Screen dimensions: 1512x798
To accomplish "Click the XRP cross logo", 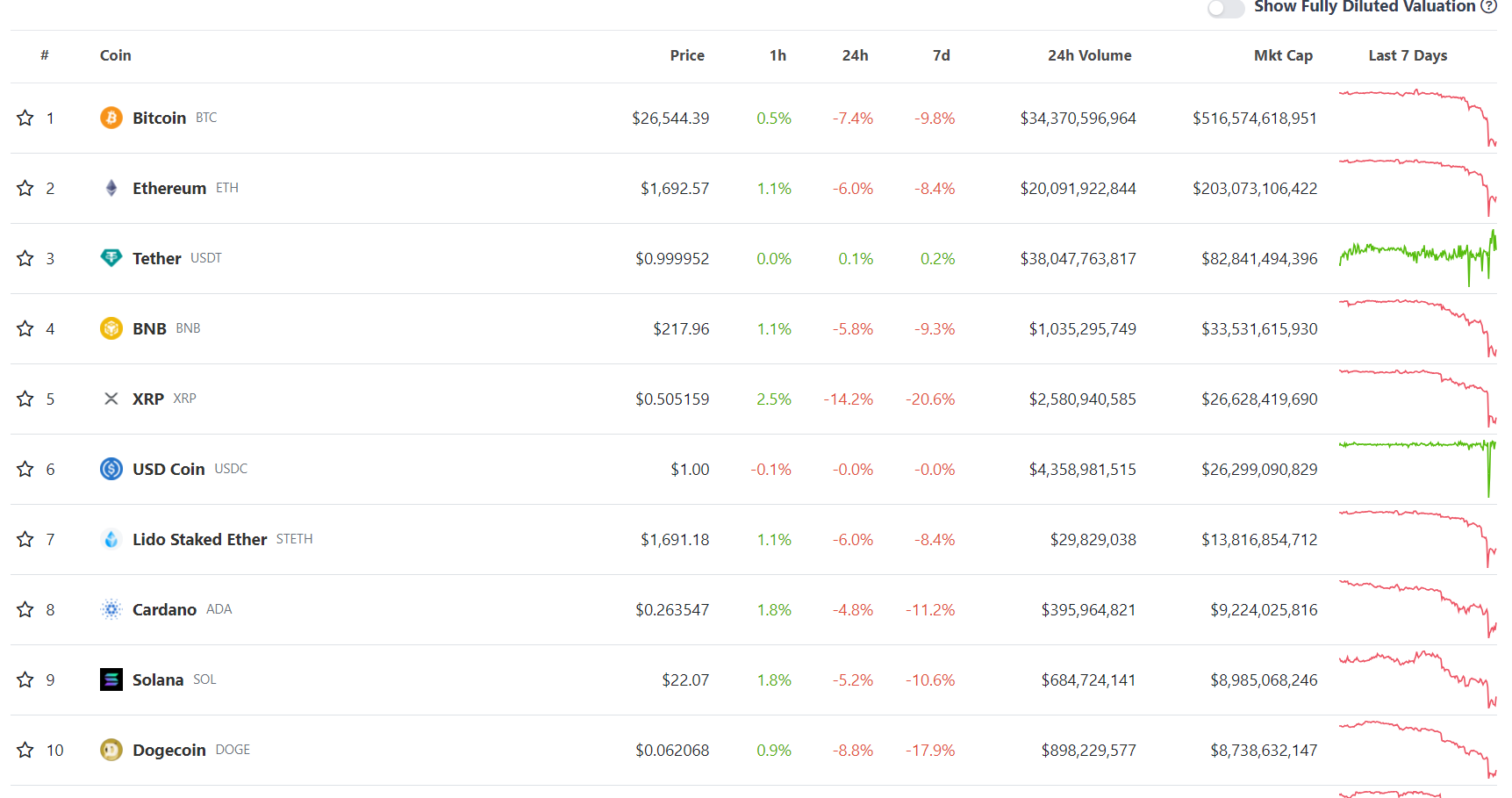I will coord(111,399).
